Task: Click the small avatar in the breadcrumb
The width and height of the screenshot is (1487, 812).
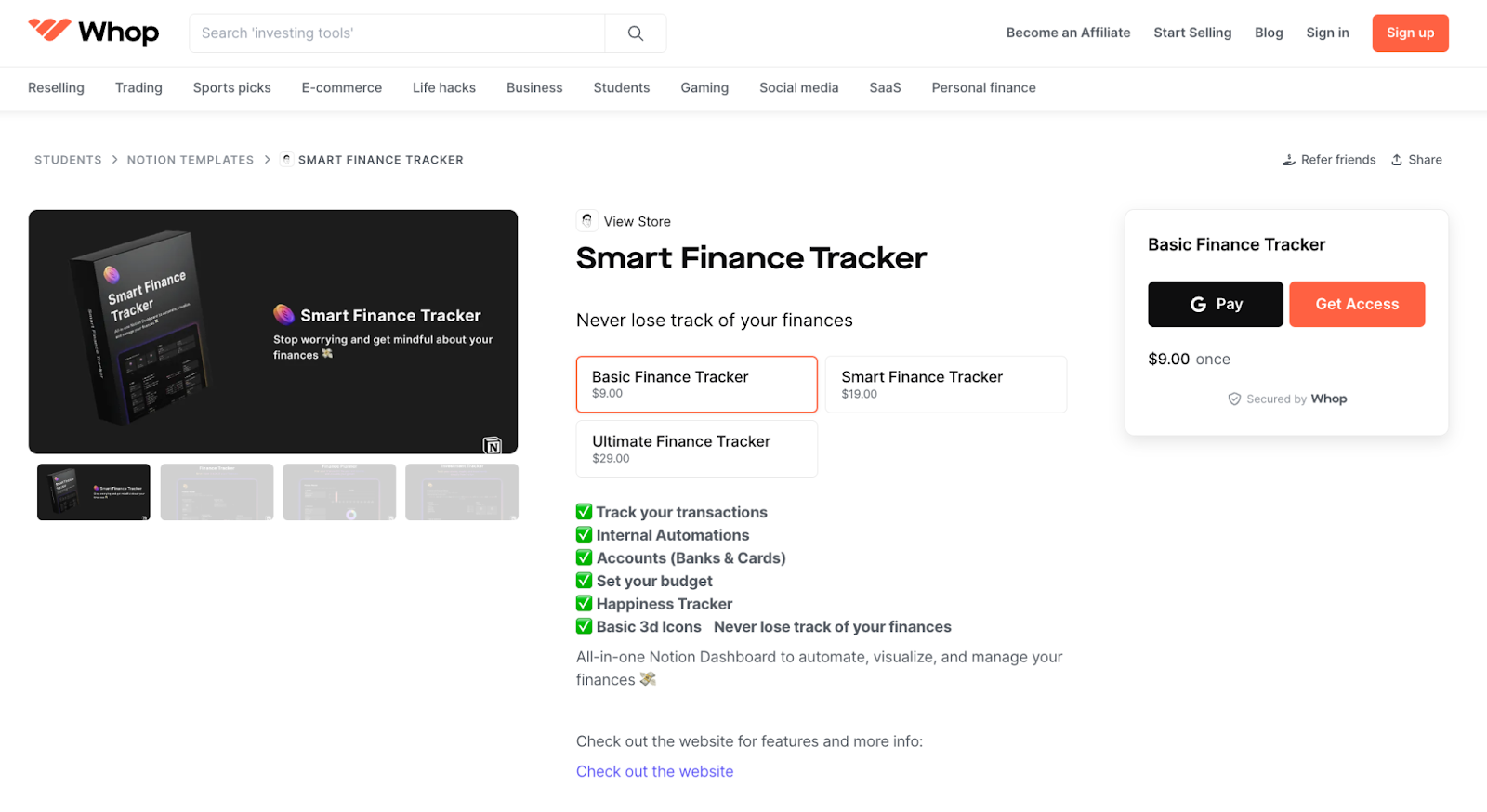Action: point(286,160)
